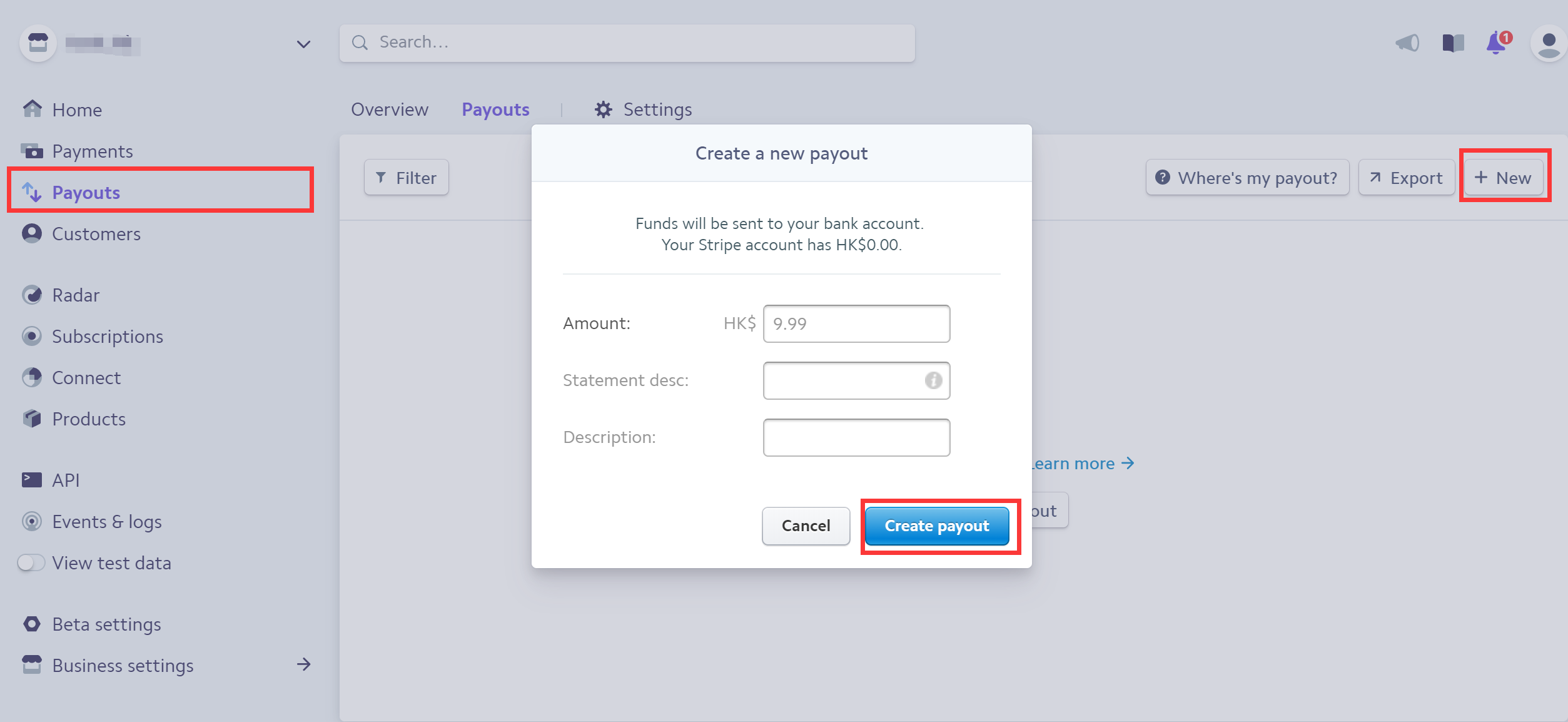Click the Create payout button
This screenshot has height=722, width=1568.
point(937,526)
